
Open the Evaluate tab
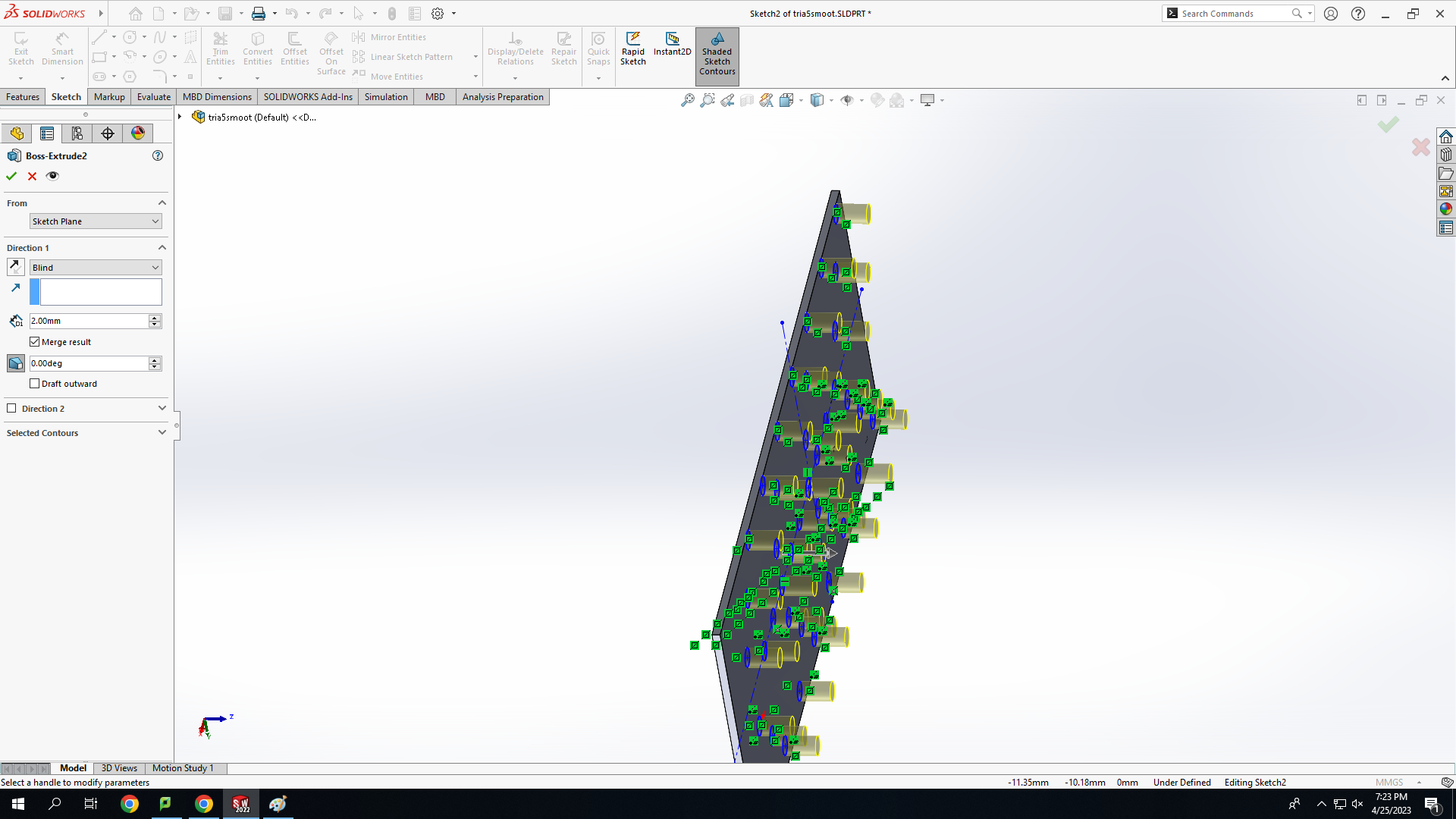click(x=153, y=97)
